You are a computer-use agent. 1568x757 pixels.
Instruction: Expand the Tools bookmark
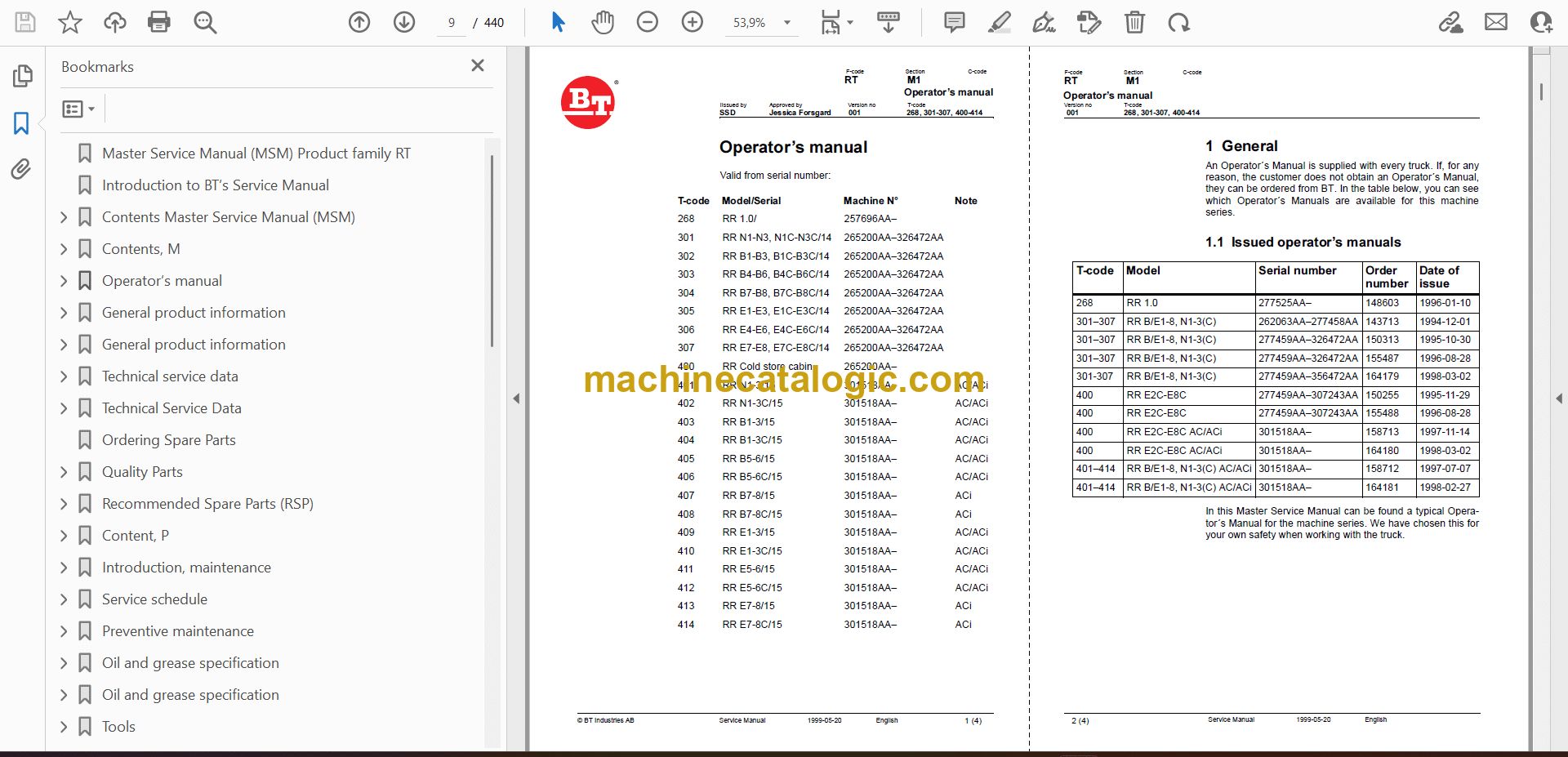(64, 727)
